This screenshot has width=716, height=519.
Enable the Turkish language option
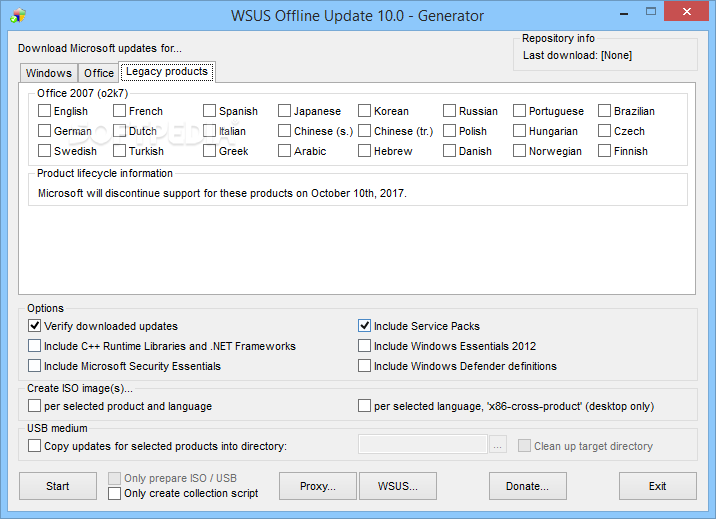point(119,151)
